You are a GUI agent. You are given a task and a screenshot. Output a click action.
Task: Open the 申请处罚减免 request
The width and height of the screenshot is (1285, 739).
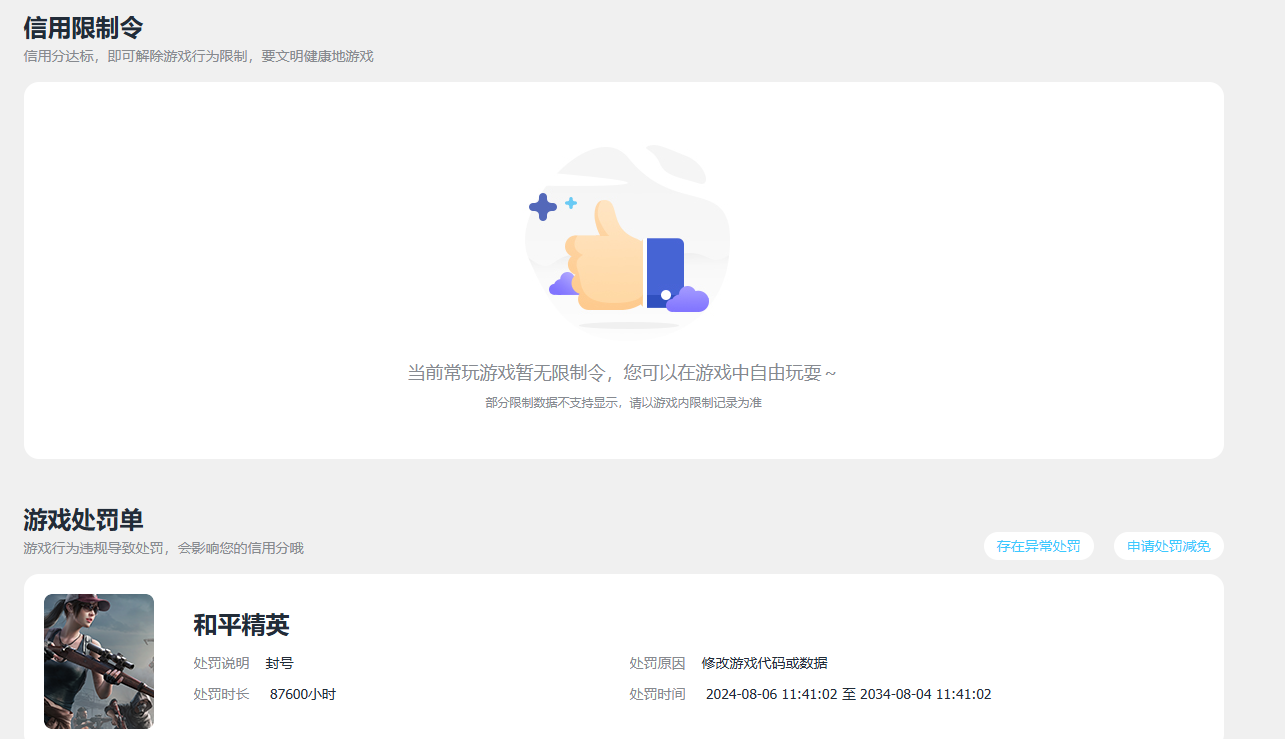point(1168,546)
